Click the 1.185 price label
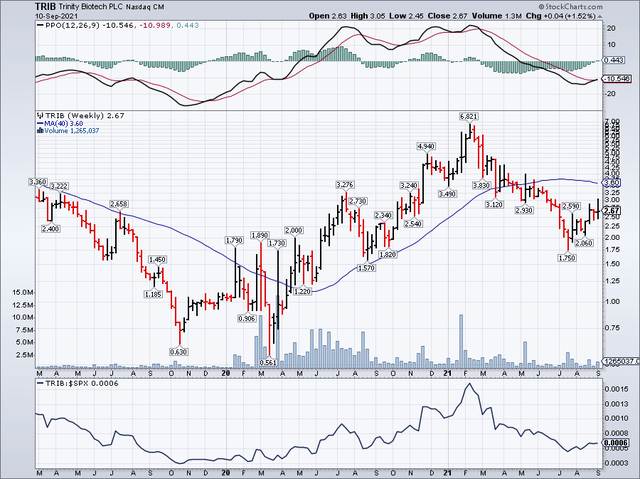Viewport: 640px width, 479px height. point(153,294)
